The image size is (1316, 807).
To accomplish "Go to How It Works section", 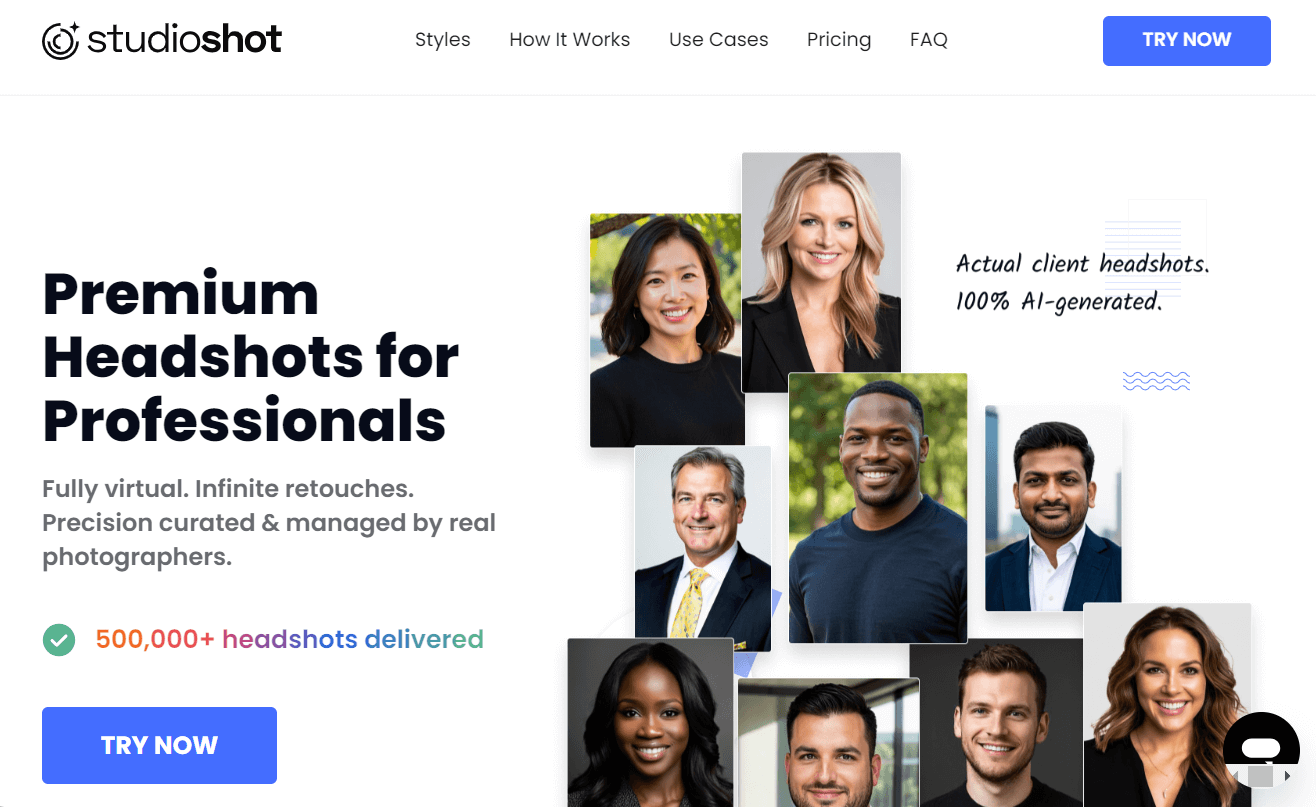I will pyautogui.click(x=570, y=40).
